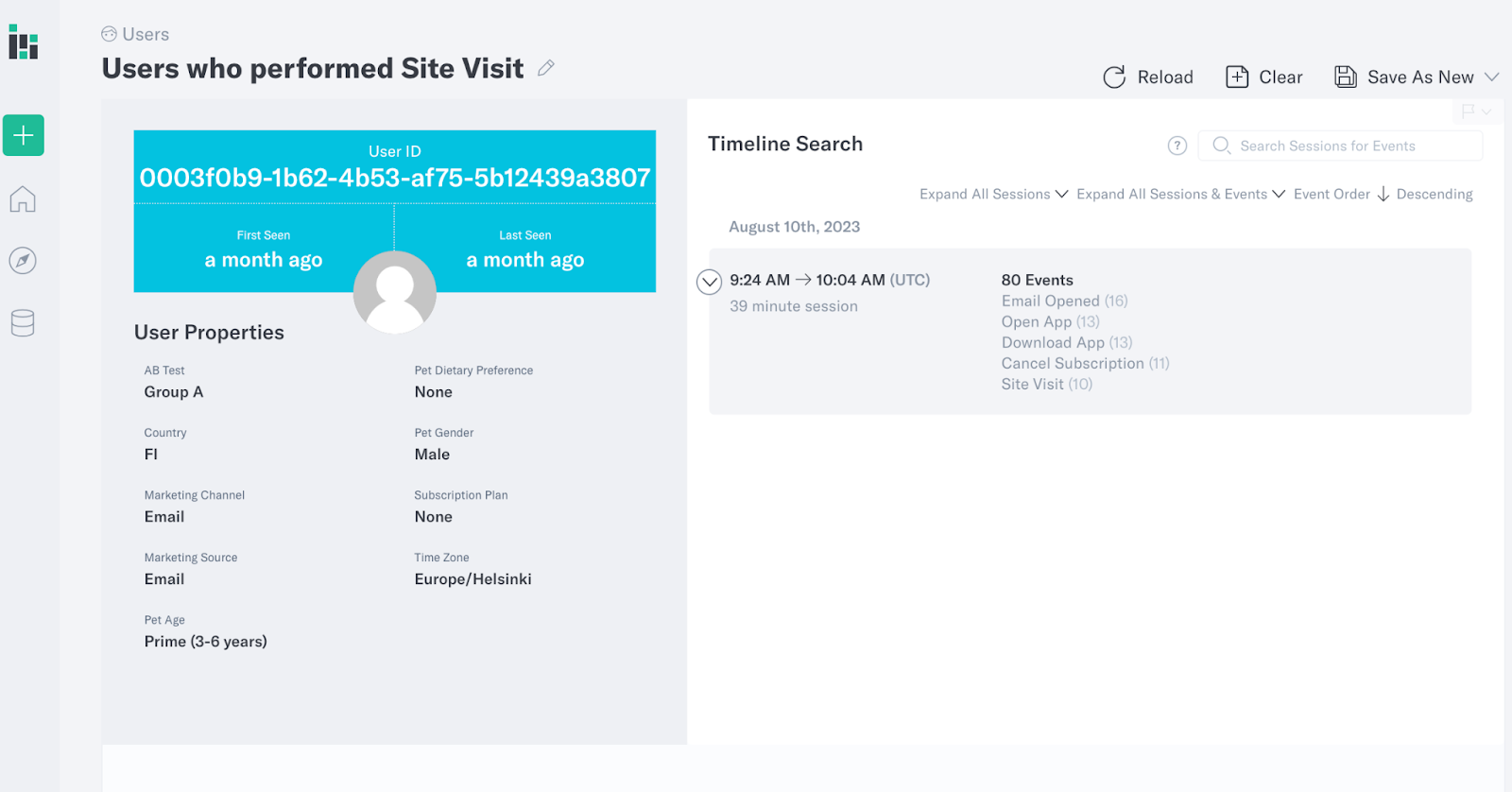Click the User Properties heading
Screen dimensions: 1512x792
pos(209,333)
